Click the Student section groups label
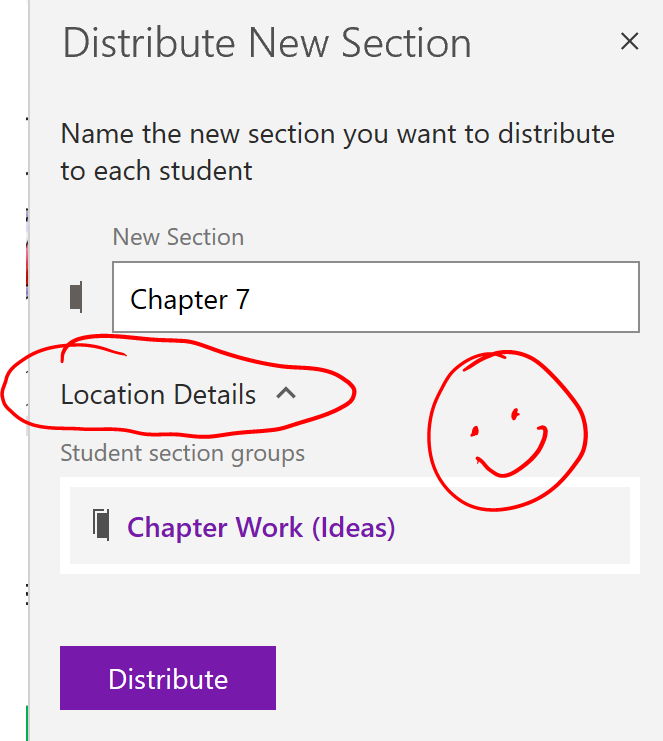 coord(182,454)
